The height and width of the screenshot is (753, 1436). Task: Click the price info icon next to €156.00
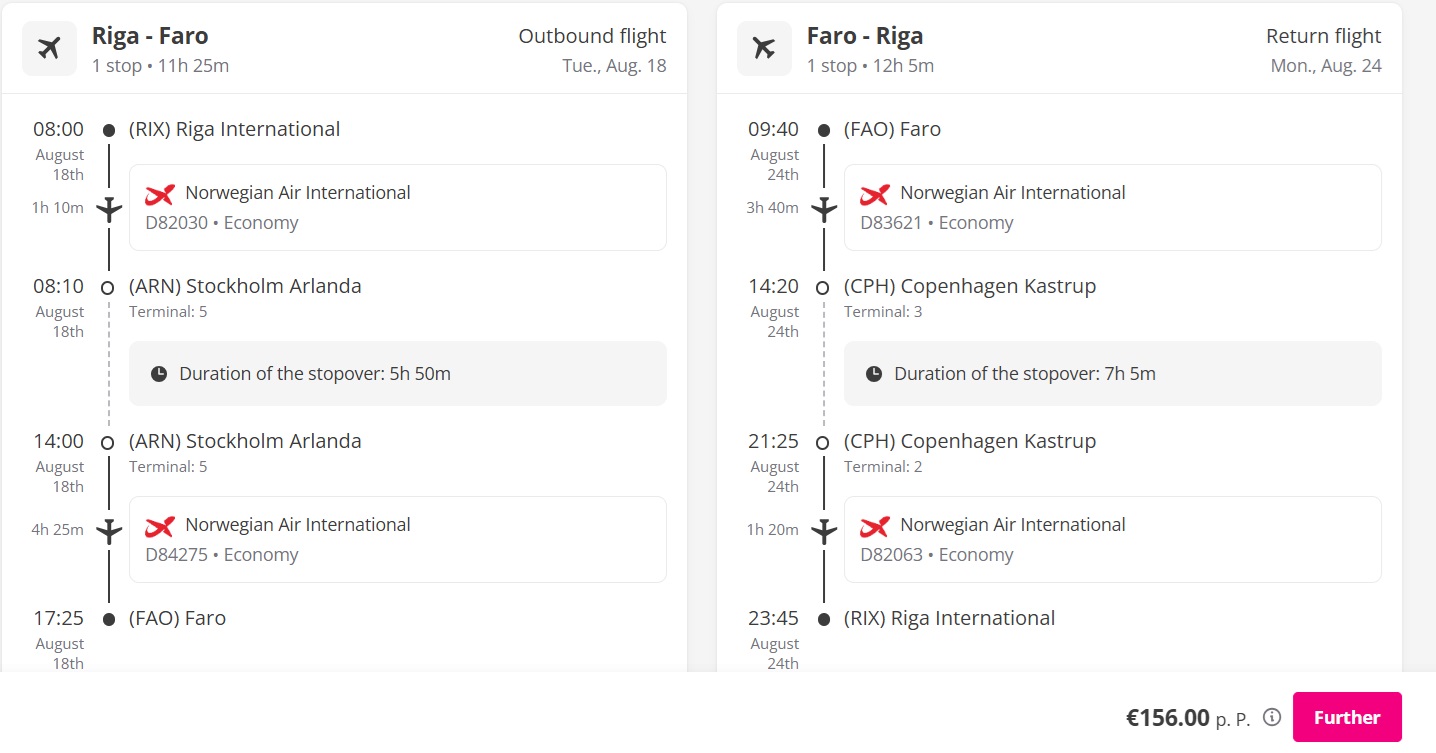click(x=1272, y=717)
